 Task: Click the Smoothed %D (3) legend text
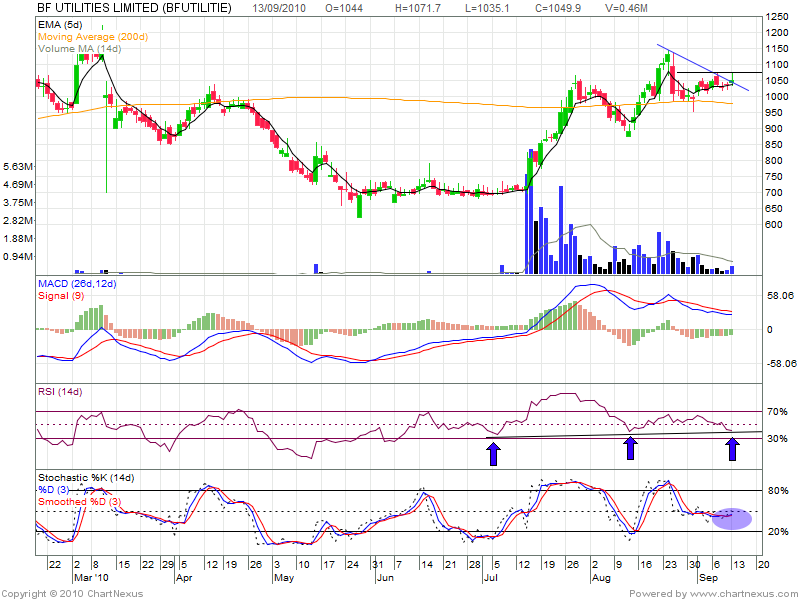click(x=79, y=501)
